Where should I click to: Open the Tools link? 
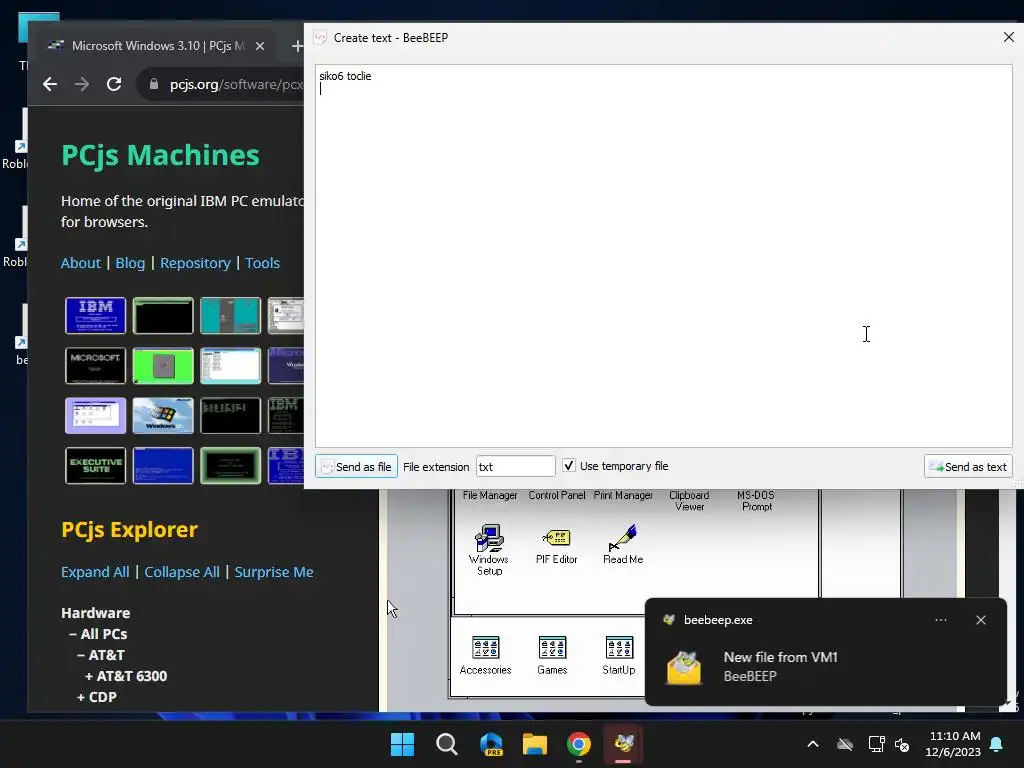(263, 263)
